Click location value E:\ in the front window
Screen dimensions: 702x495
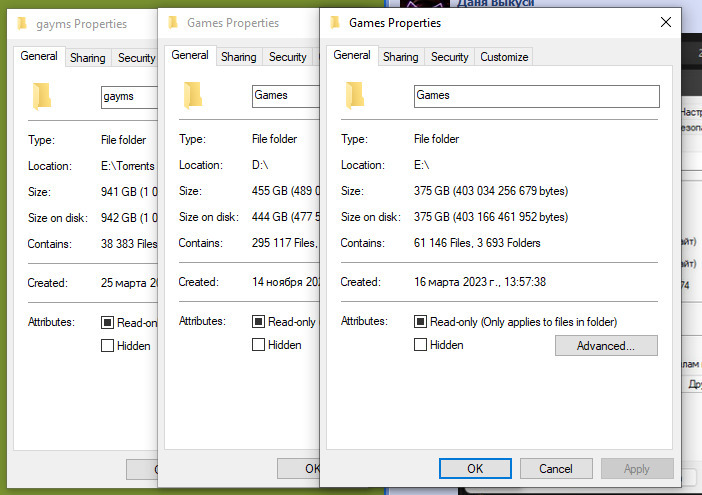421,165
